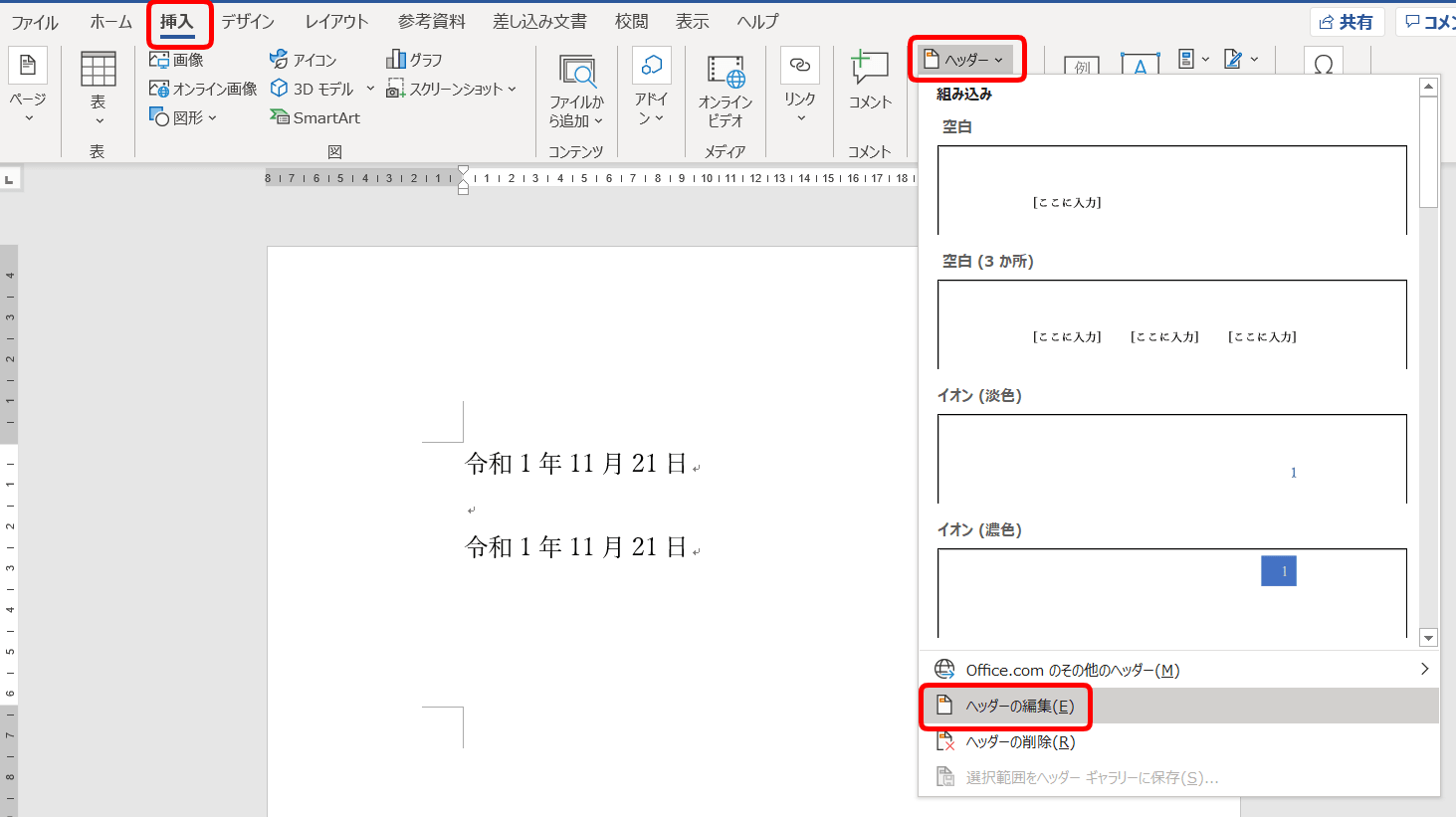Open the ページ (Pages) group button

[28, 87]
